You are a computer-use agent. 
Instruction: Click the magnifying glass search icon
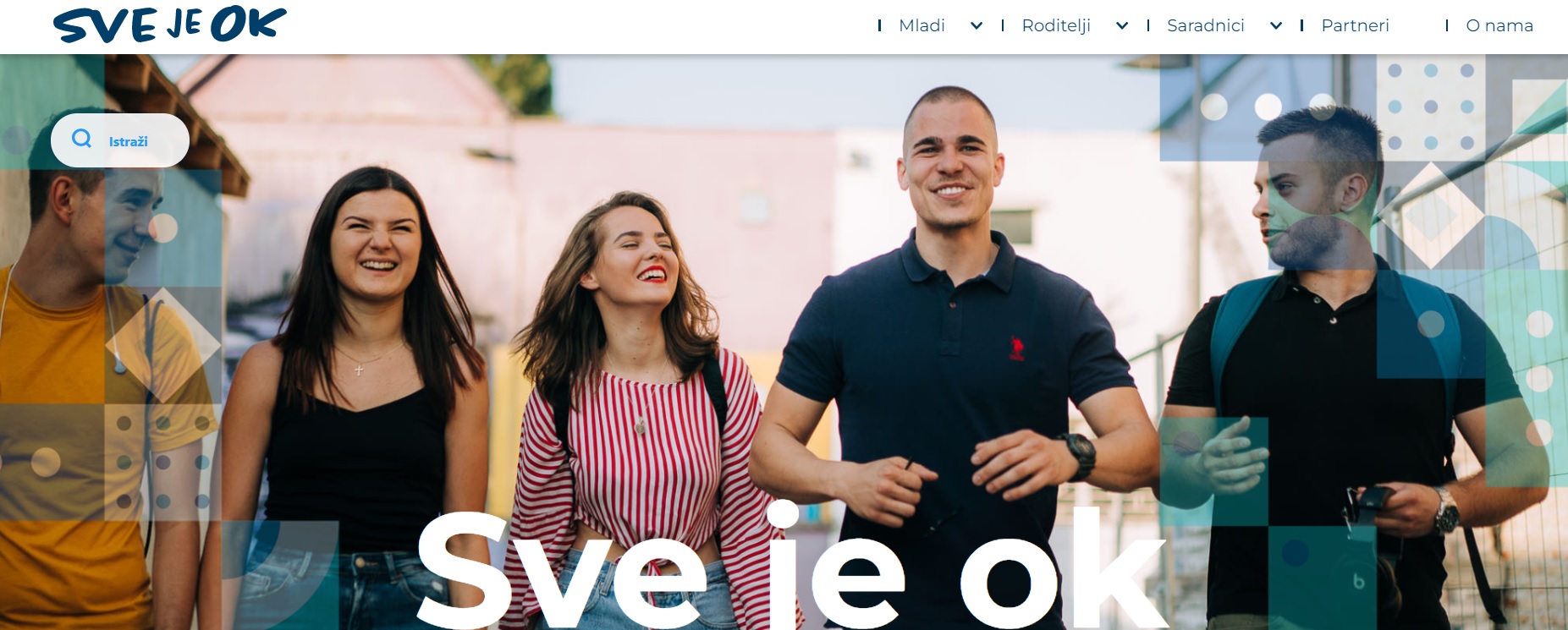[82, 139]
